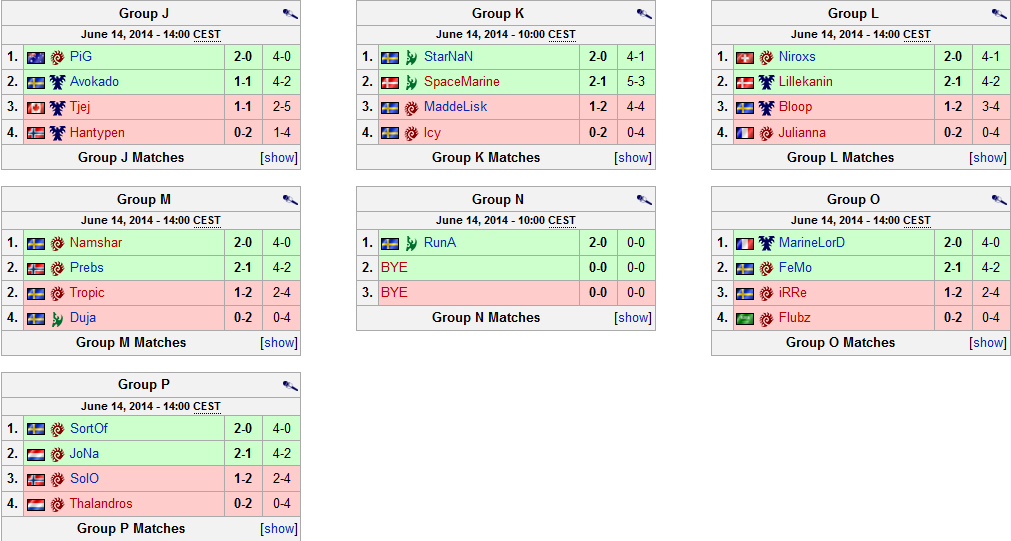Click the microphone icon in Group O header
This screenshot has height=541, width=1011.
point(1000,200)
